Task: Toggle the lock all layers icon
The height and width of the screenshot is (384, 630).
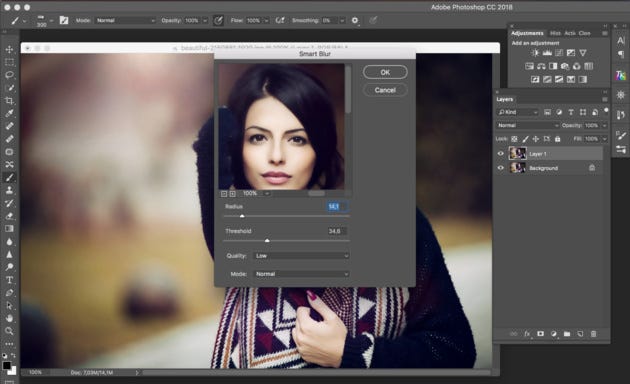Action: coord(557,139)
